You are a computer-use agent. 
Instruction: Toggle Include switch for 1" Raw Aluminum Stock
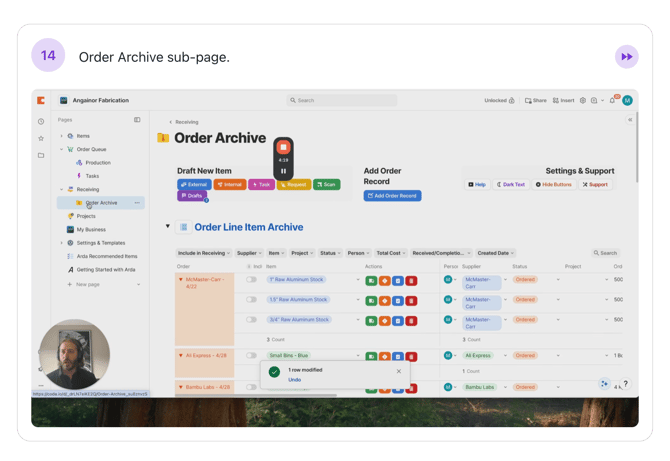252,280
